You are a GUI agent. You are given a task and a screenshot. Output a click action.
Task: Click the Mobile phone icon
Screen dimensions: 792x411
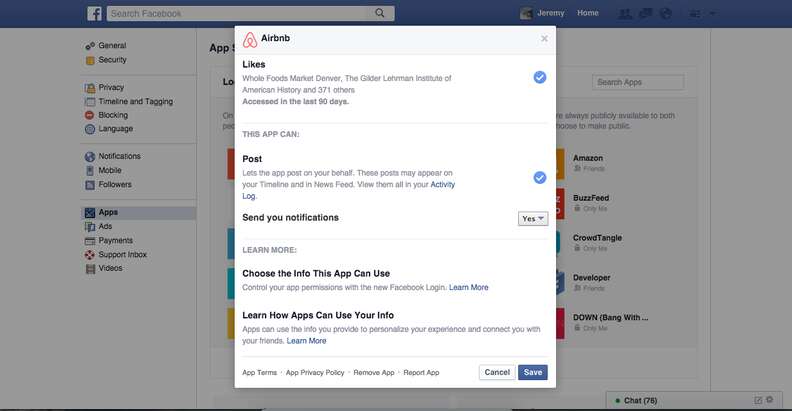click(90, 171)
